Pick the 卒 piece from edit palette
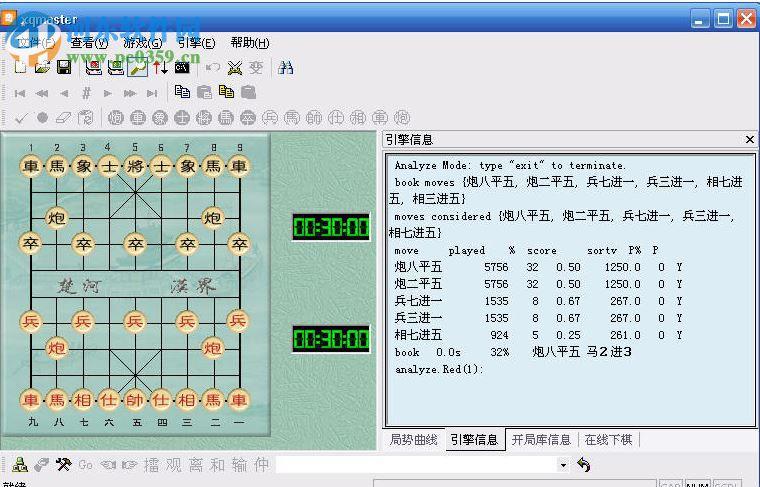 (x=248, y=118)
